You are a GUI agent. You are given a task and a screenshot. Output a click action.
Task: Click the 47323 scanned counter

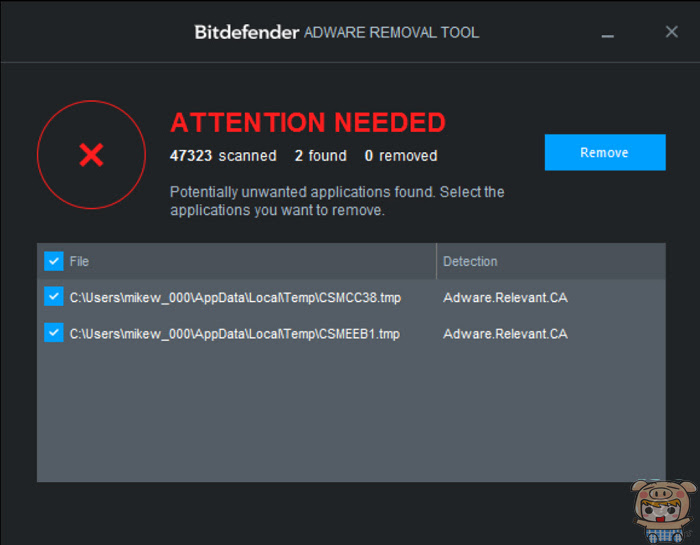click(223, 155)
